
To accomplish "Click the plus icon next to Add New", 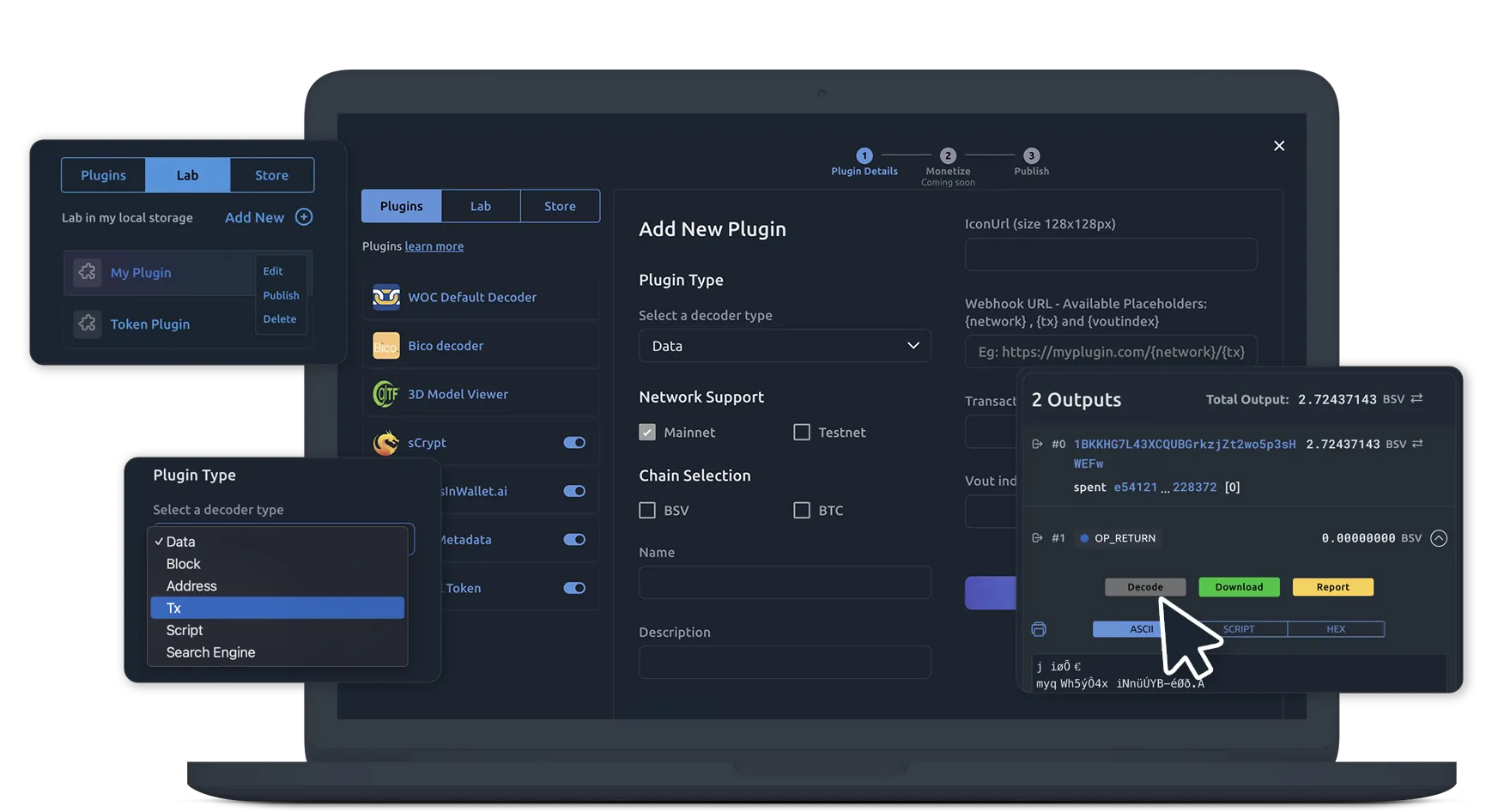I will 304,217.
